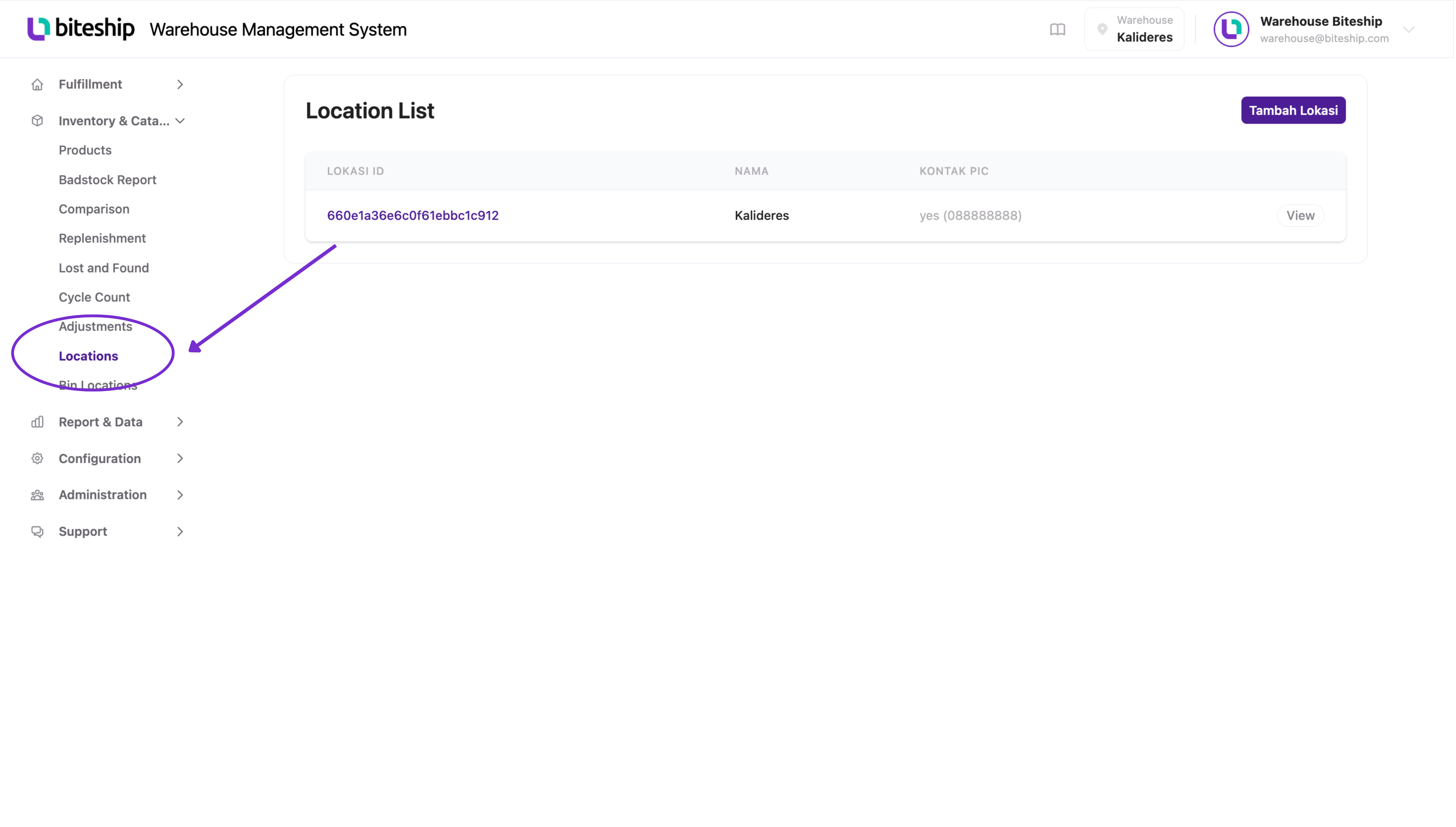Image resolution: width=1456 pixels, height=827 pixels.
Task: Click the Report & Data chart icon
Action: point(38,422)
